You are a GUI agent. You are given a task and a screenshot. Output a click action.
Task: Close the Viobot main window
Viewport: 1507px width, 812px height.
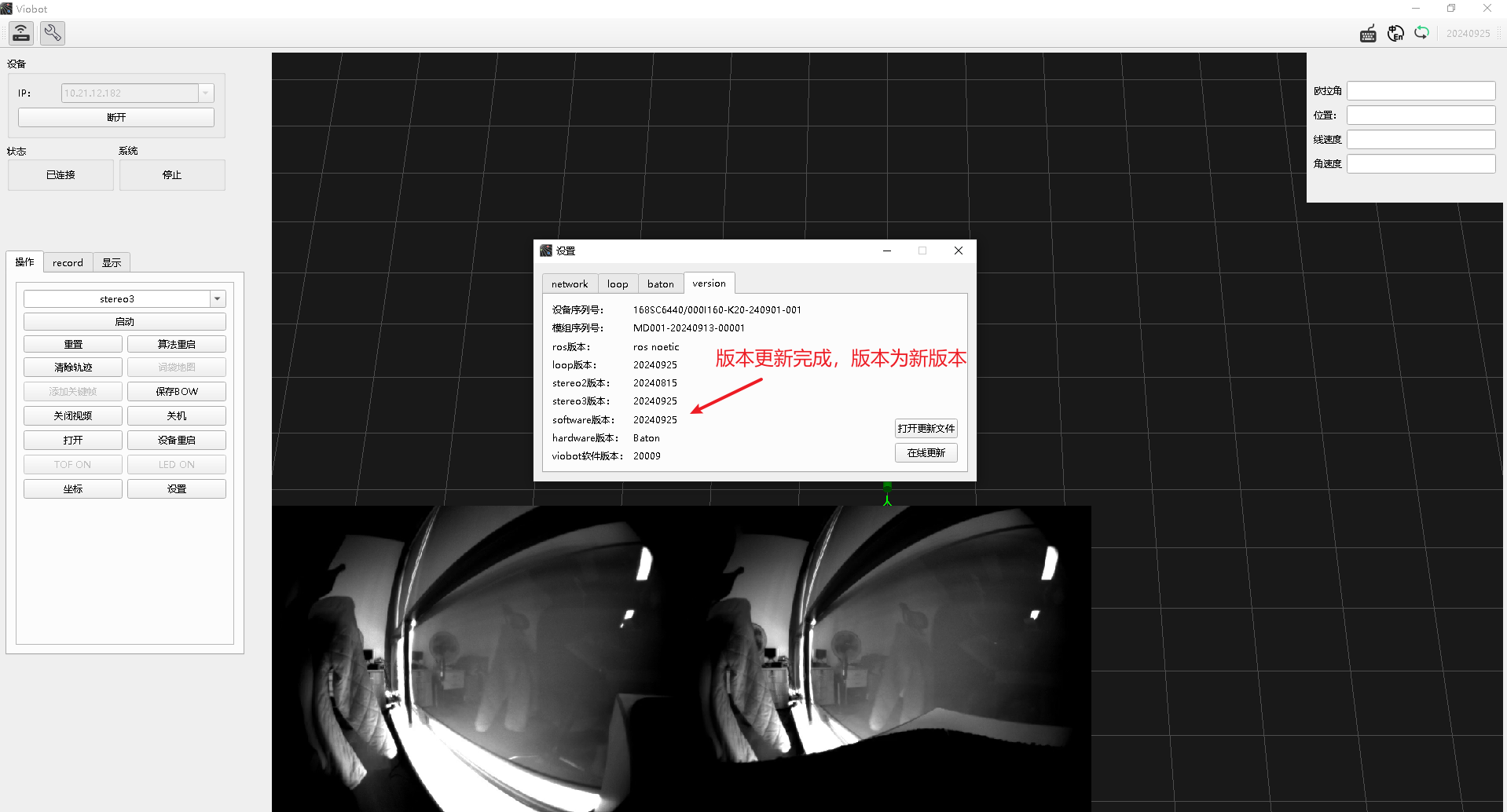coord(1487,9)
